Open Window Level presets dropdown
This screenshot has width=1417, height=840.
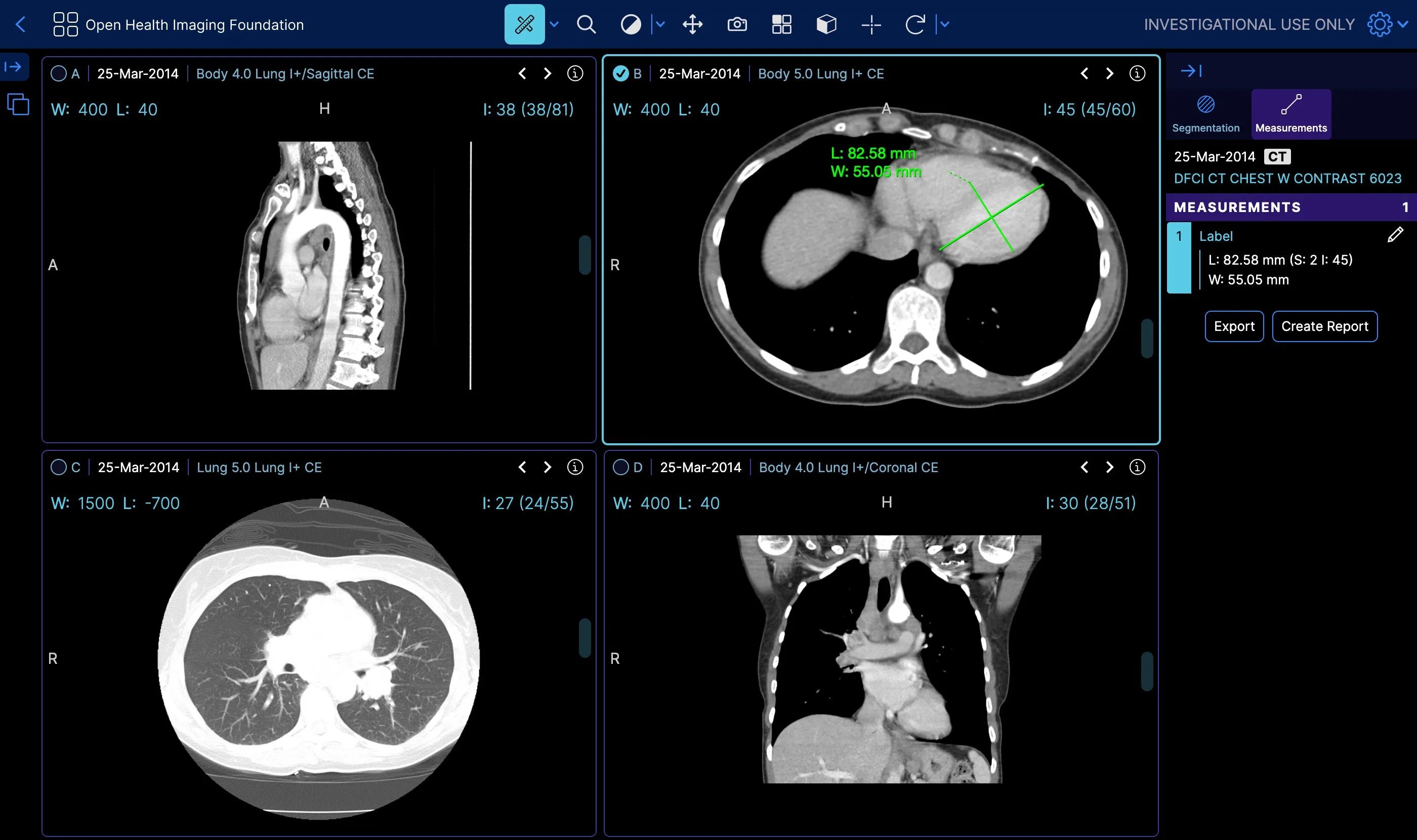coord(660,24)
